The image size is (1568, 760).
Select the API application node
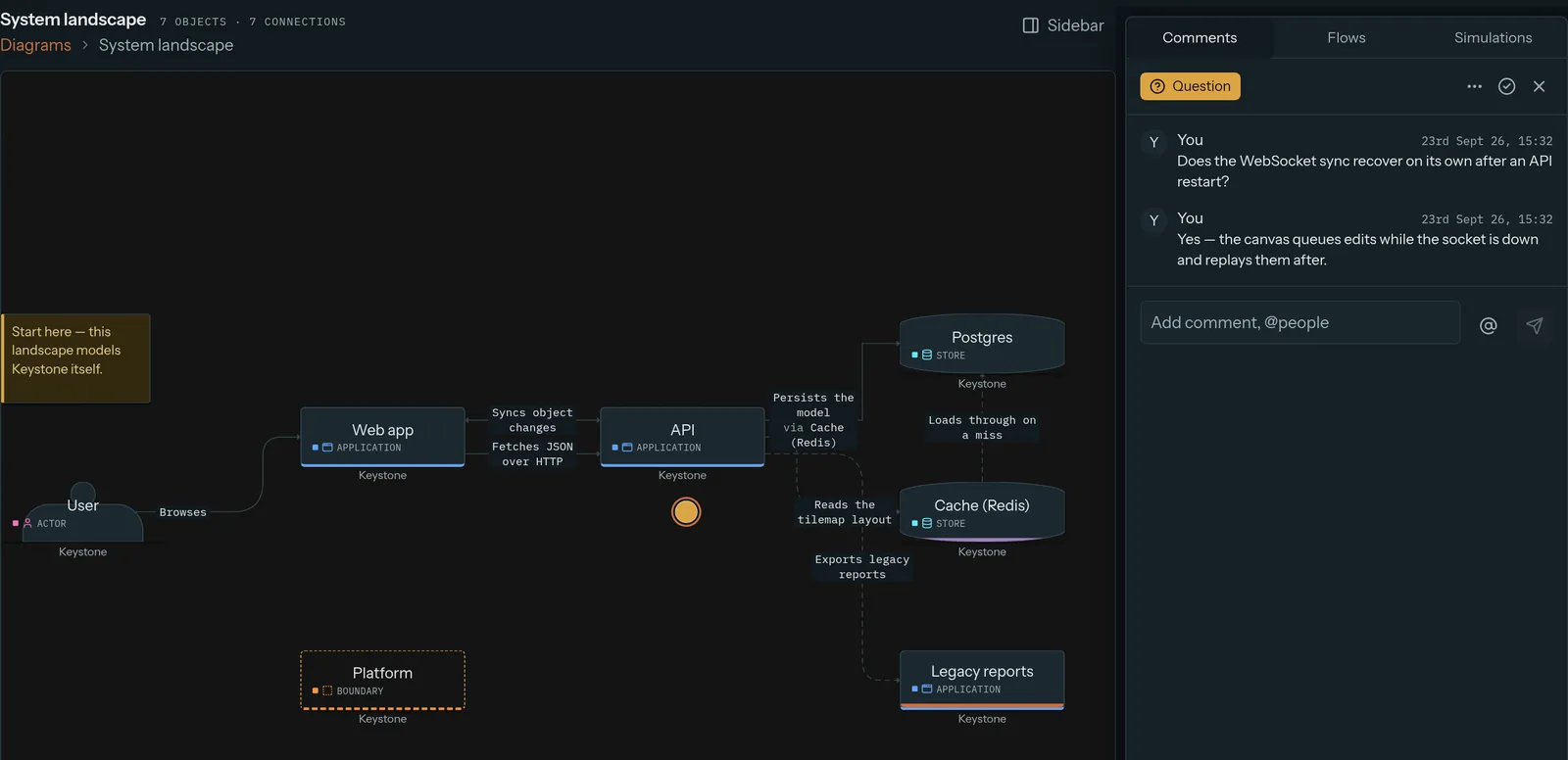tap(682, 437)
